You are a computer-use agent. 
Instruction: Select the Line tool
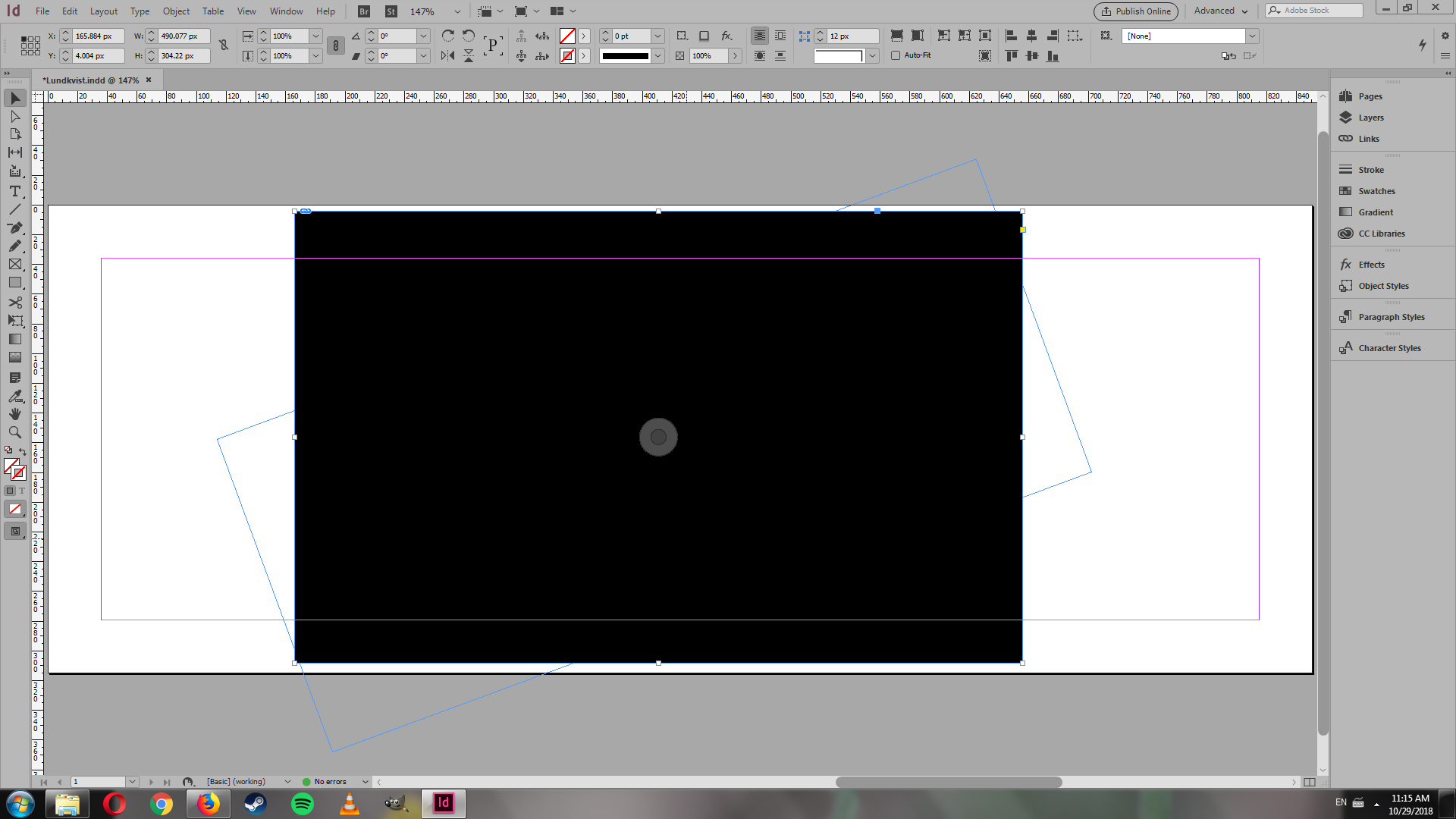tap(15, 209)
